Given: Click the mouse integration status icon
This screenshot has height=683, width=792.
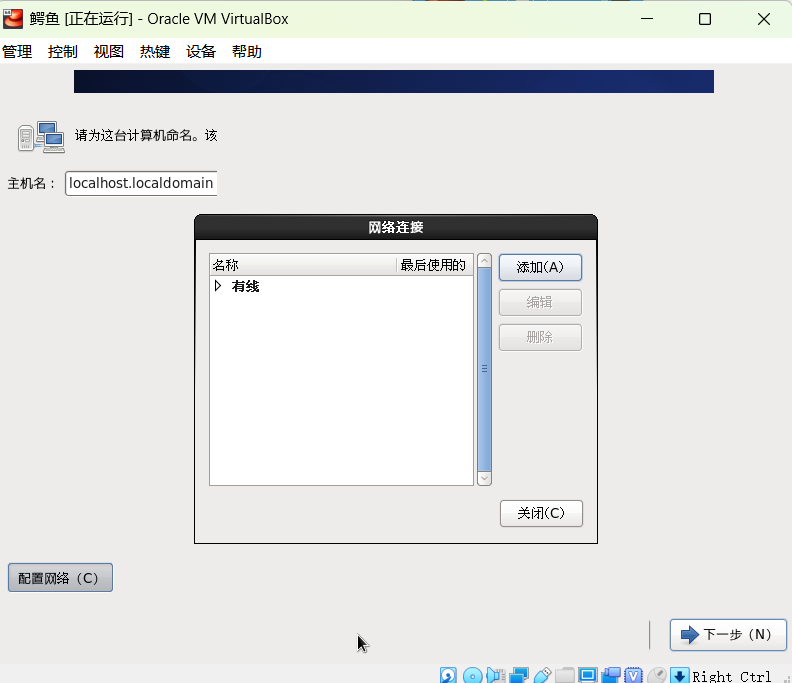Looking at the screenshot, I should [x=657, y=676].
